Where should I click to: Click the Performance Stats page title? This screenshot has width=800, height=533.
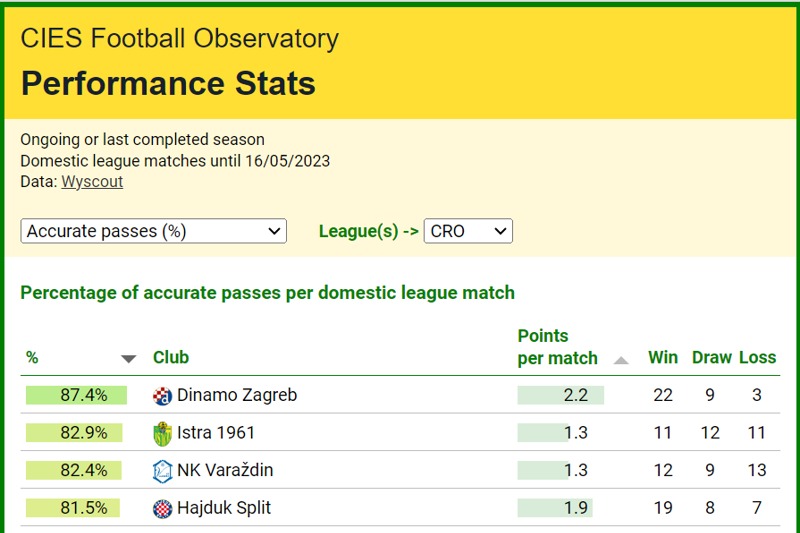pos(168,83)
